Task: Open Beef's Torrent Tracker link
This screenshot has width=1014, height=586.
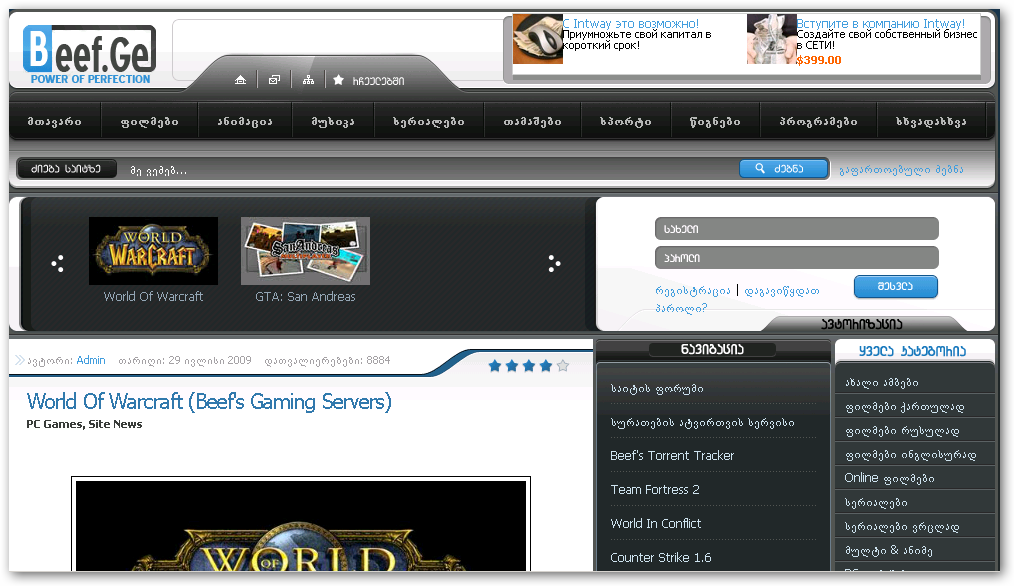Action: tap(672, 455)
